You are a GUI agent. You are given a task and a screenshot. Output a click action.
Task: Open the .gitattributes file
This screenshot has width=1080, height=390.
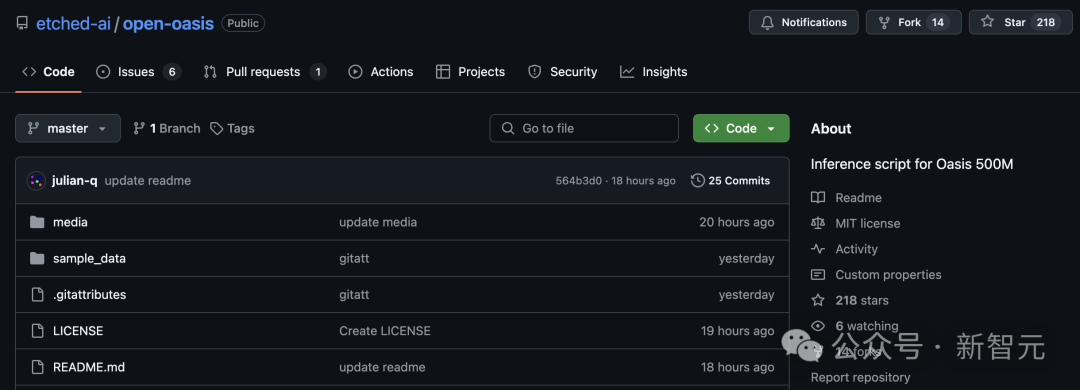(90, 295)
